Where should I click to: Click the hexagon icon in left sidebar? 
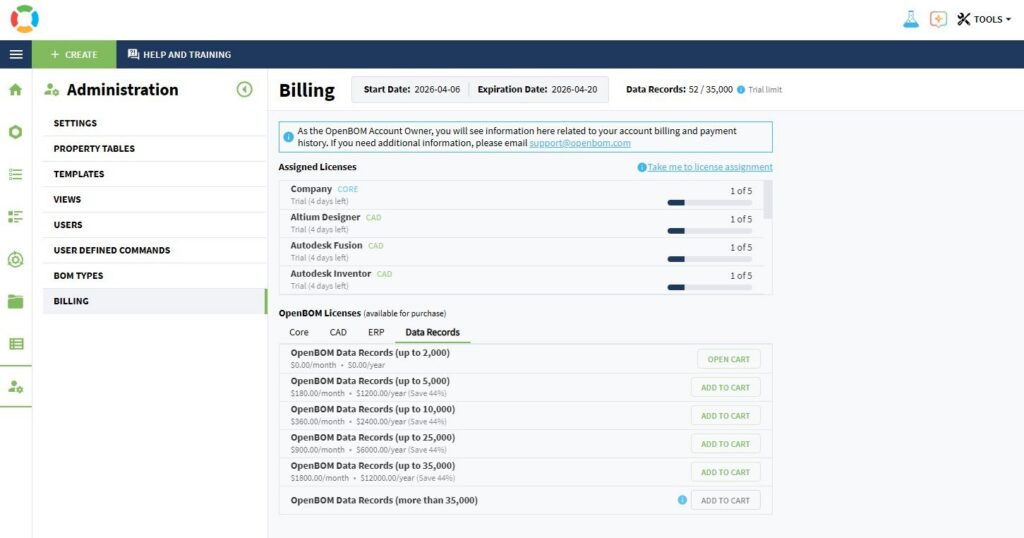click(x=16, y=132)
